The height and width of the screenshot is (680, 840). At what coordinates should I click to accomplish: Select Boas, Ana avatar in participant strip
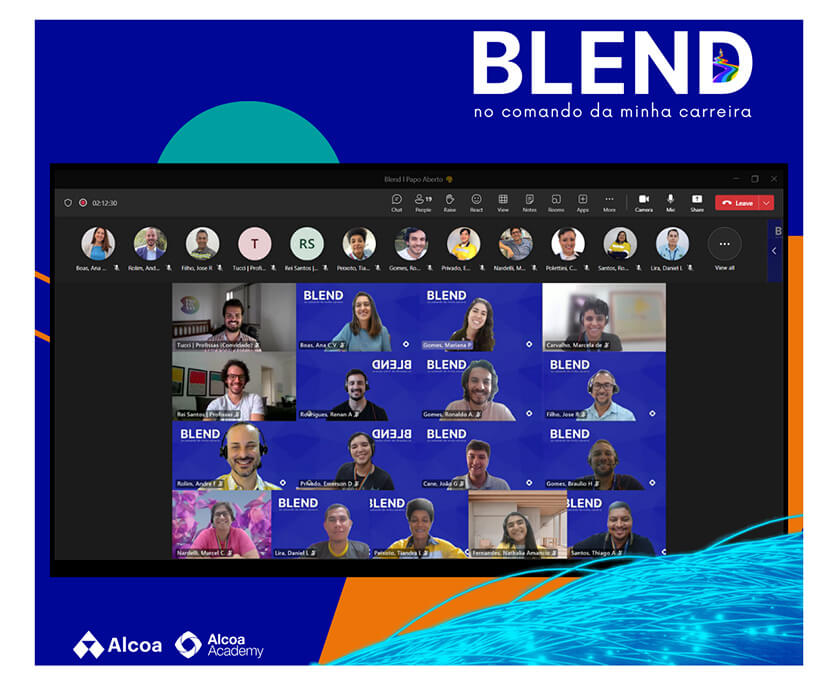tap(98, 244)
